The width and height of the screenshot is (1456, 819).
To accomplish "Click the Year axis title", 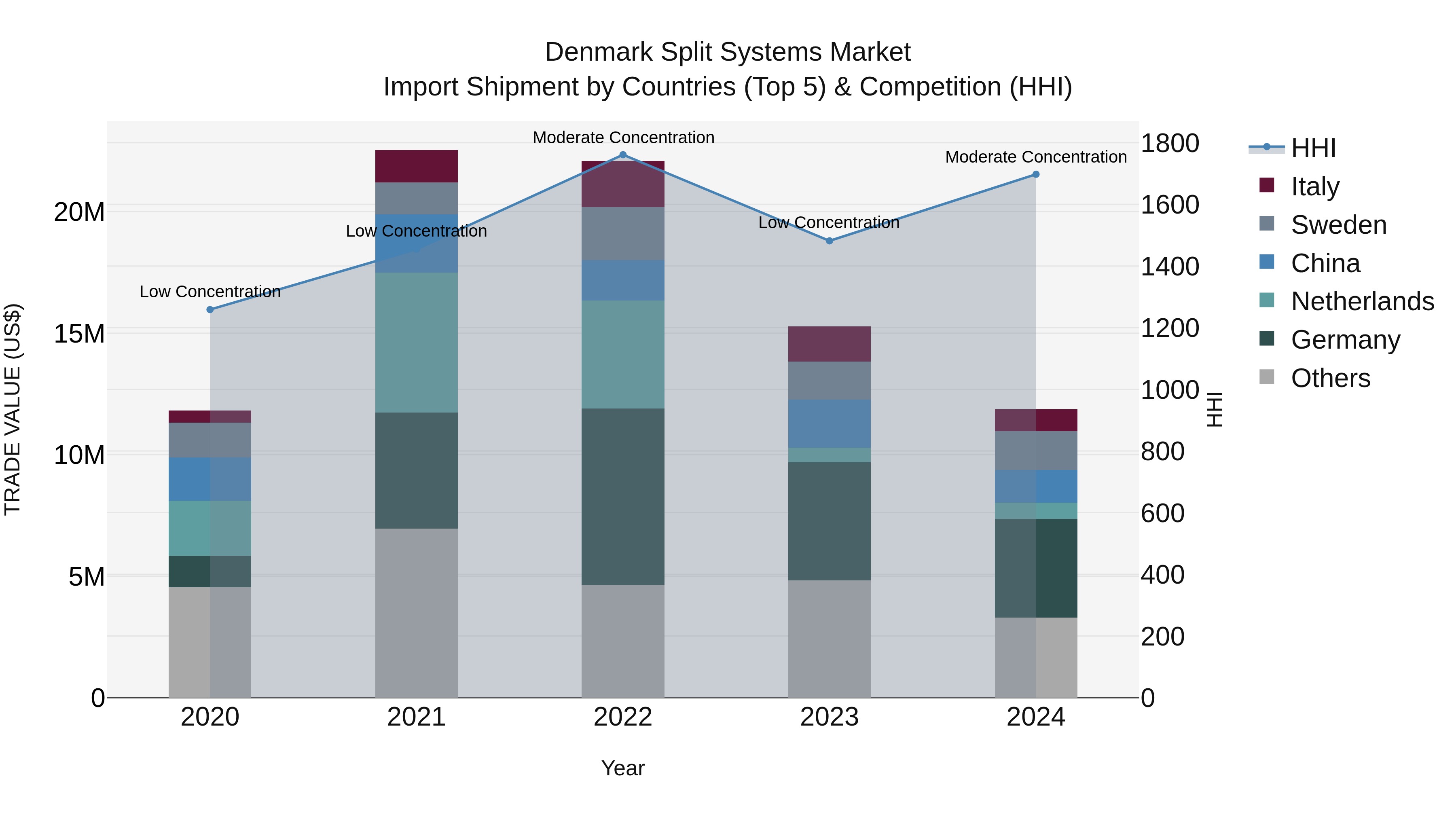I will point(623,768).
